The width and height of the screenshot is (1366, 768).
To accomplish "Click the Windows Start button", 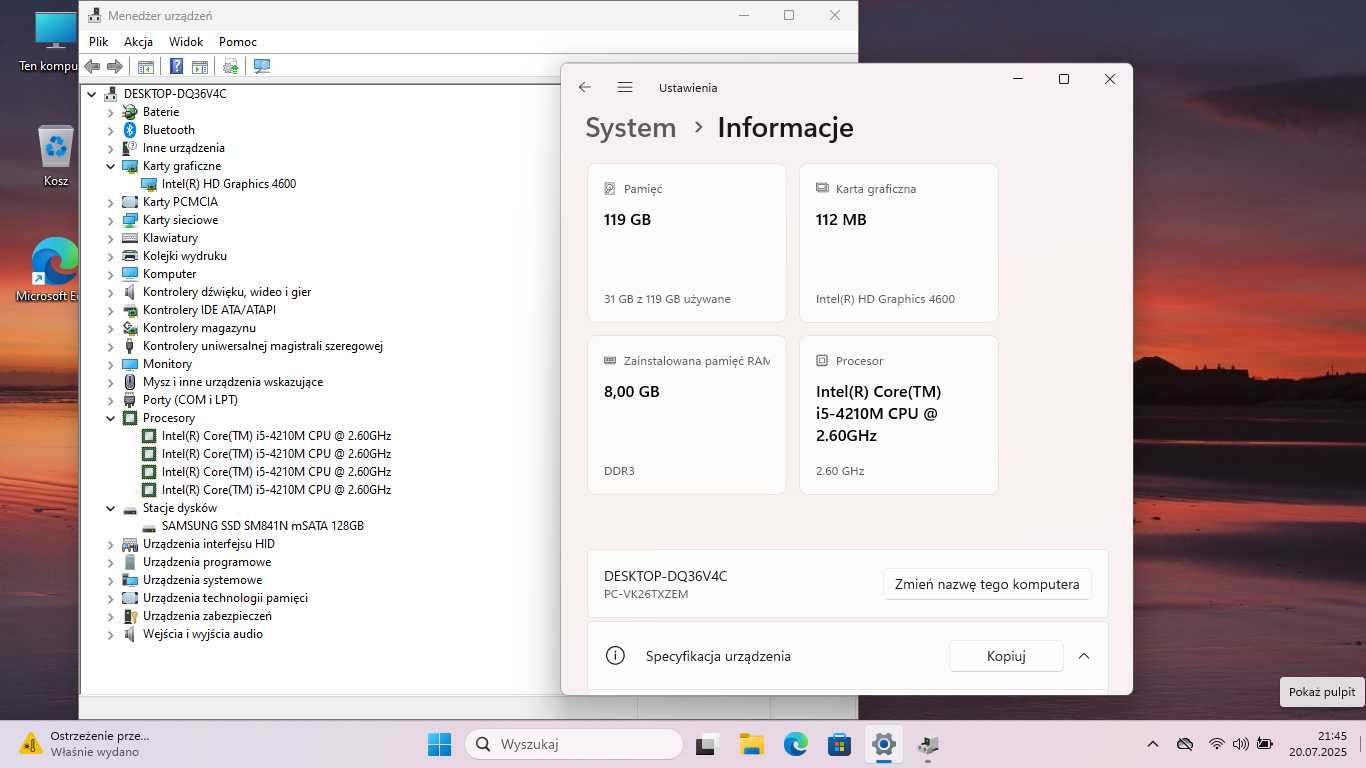I will coord(439,744).
